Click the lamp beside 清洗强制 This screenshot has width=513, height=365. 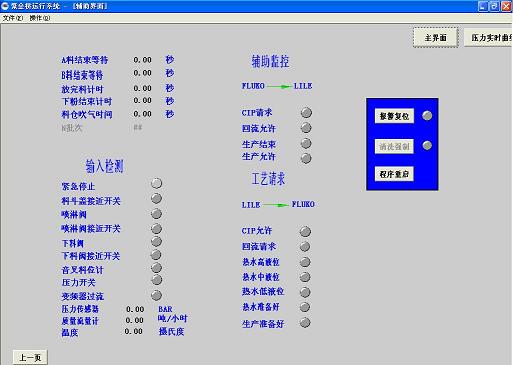point(427,145)
